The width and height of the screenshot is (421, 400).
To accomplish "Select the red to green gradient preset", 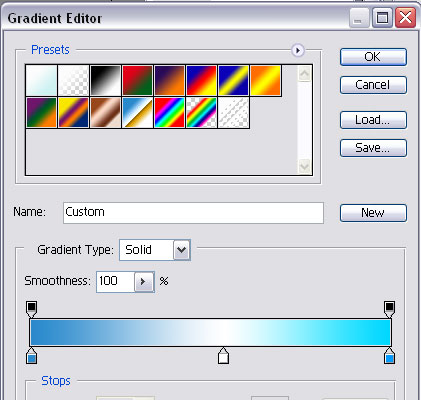I will [x=137, y=81].
